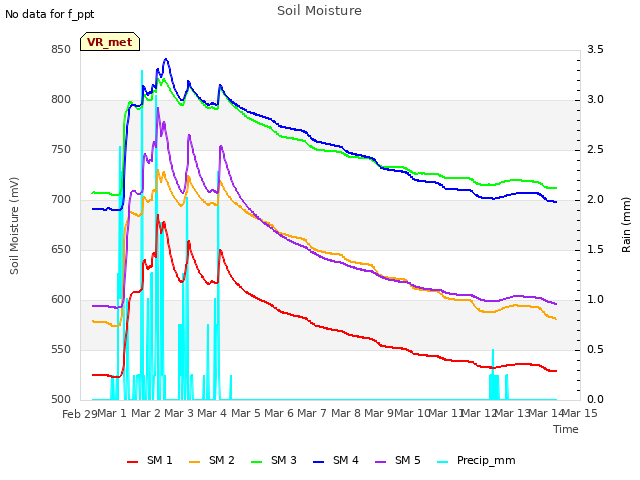The width and height of the screenshot is (640, 480).
Task: Click the Soil Moisture (mV) axis label
Action: tap(14, 226)
